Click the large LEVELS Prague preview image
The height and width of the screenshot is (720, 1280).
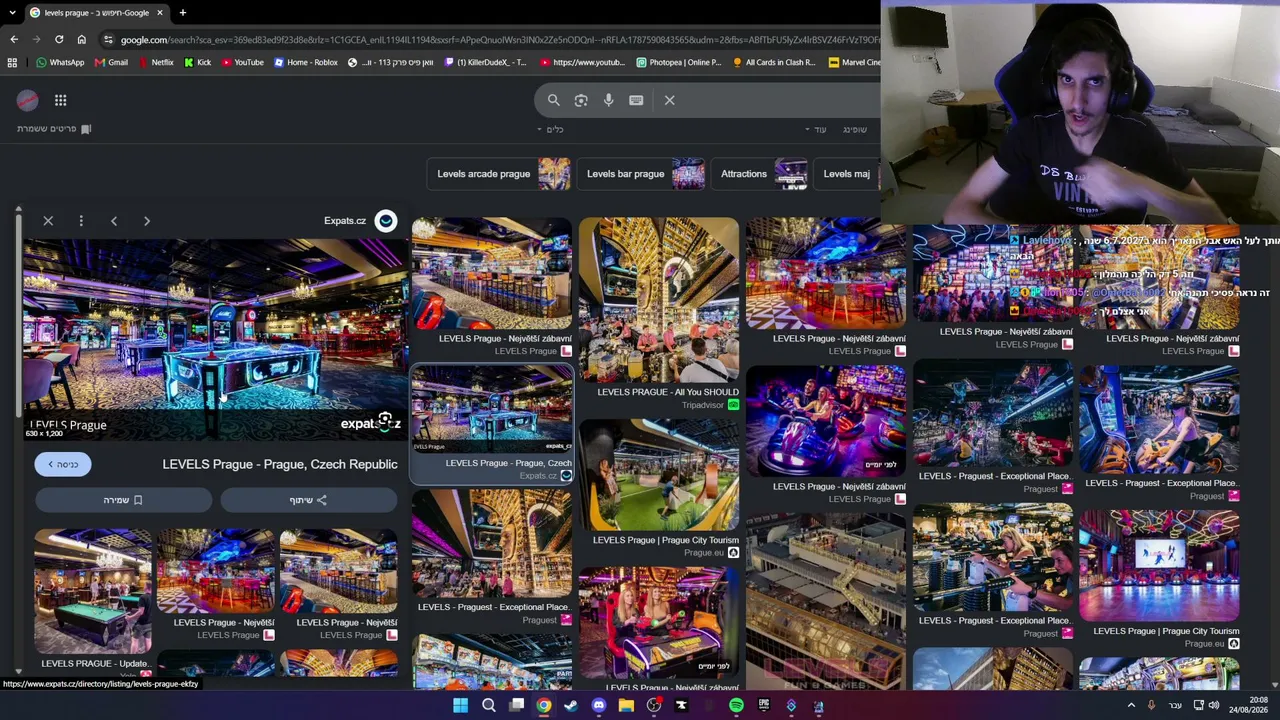click(x=213, y=338)
